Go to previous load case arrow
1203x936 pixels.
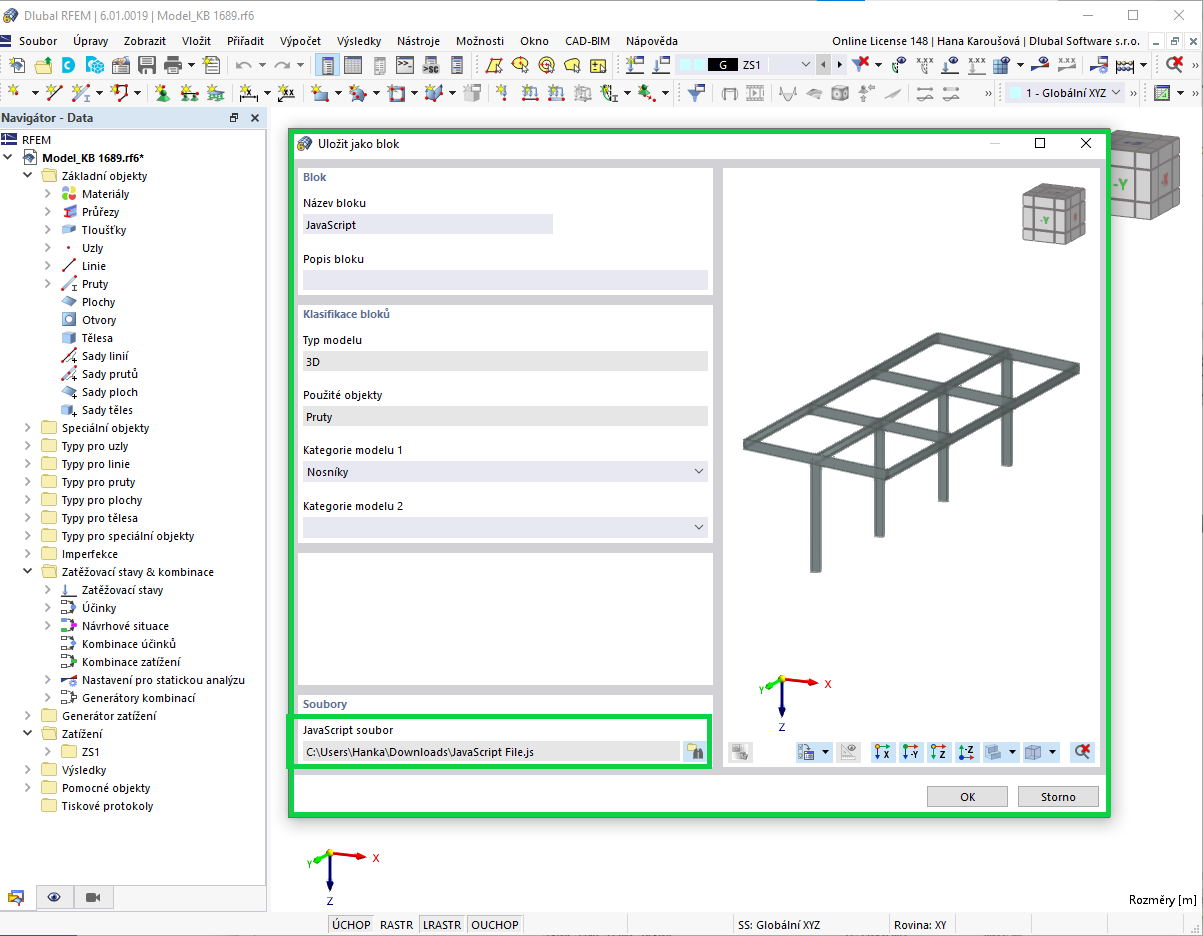click(x=823, y=65)
